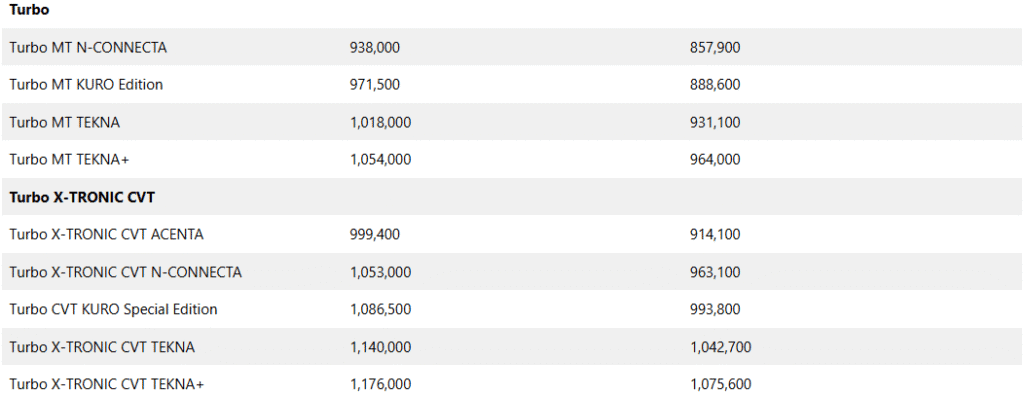Click the 963,100 price value
Image resolution: width=1024 pixels, height=397 pixels.
(x=715, y=272)
